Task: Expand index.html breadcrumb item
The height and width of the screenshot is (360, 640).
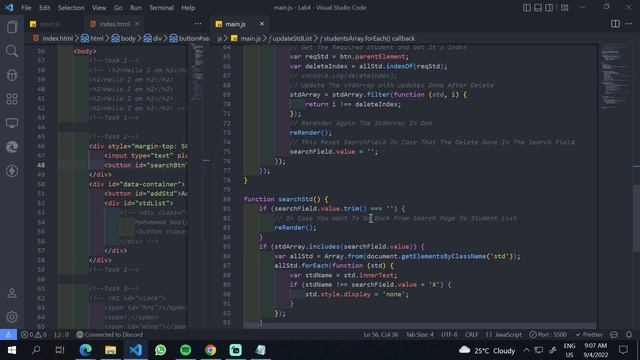Action: click(53, 38)
